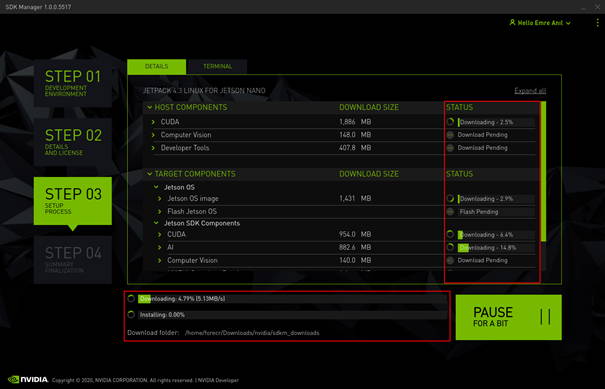This screenshot has height=389, width=605.
Task: Click the vertical three-dot menu icon
Action: (597, 23)
